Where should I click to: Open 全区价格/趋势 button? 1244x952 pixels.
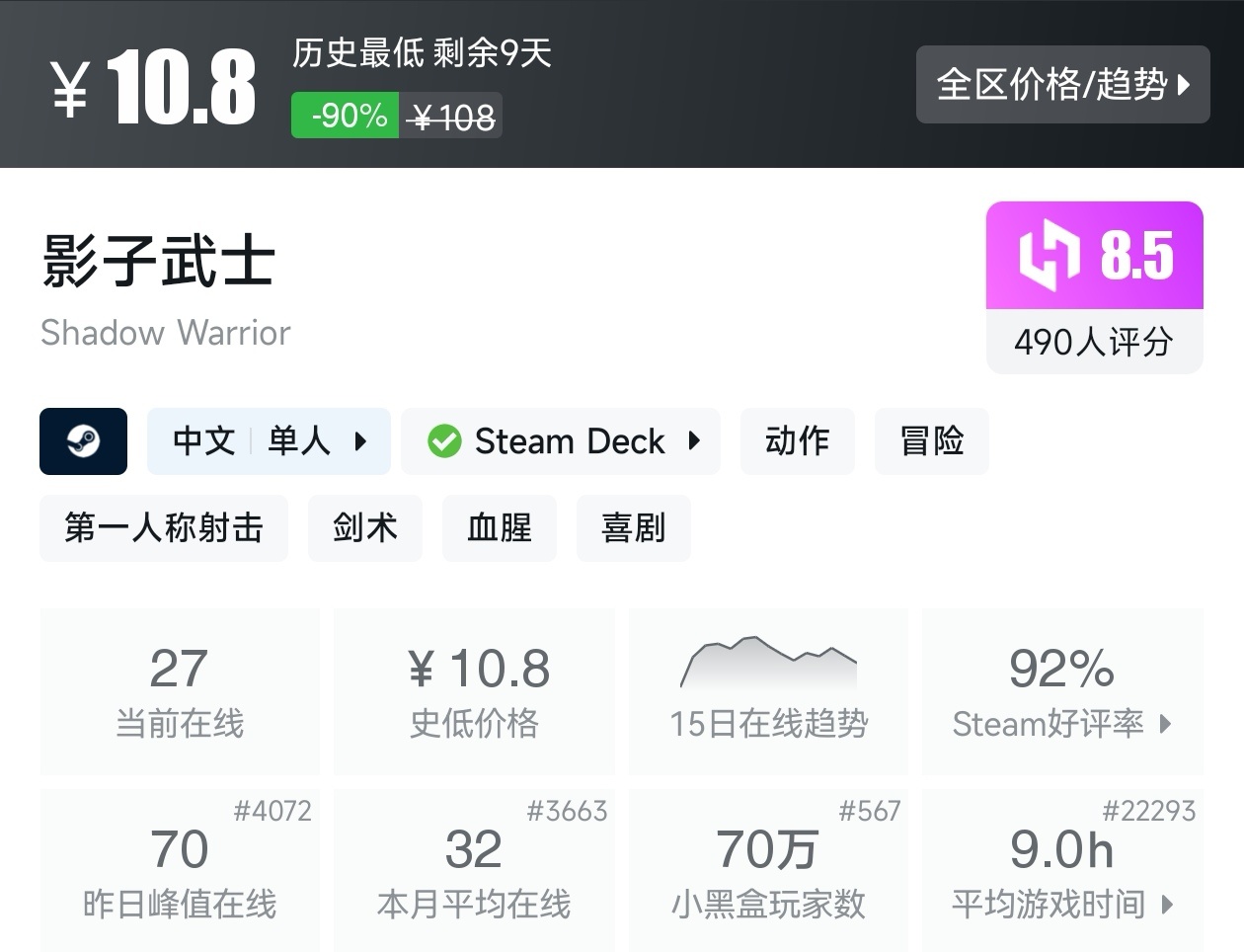tap(1062, 85)
